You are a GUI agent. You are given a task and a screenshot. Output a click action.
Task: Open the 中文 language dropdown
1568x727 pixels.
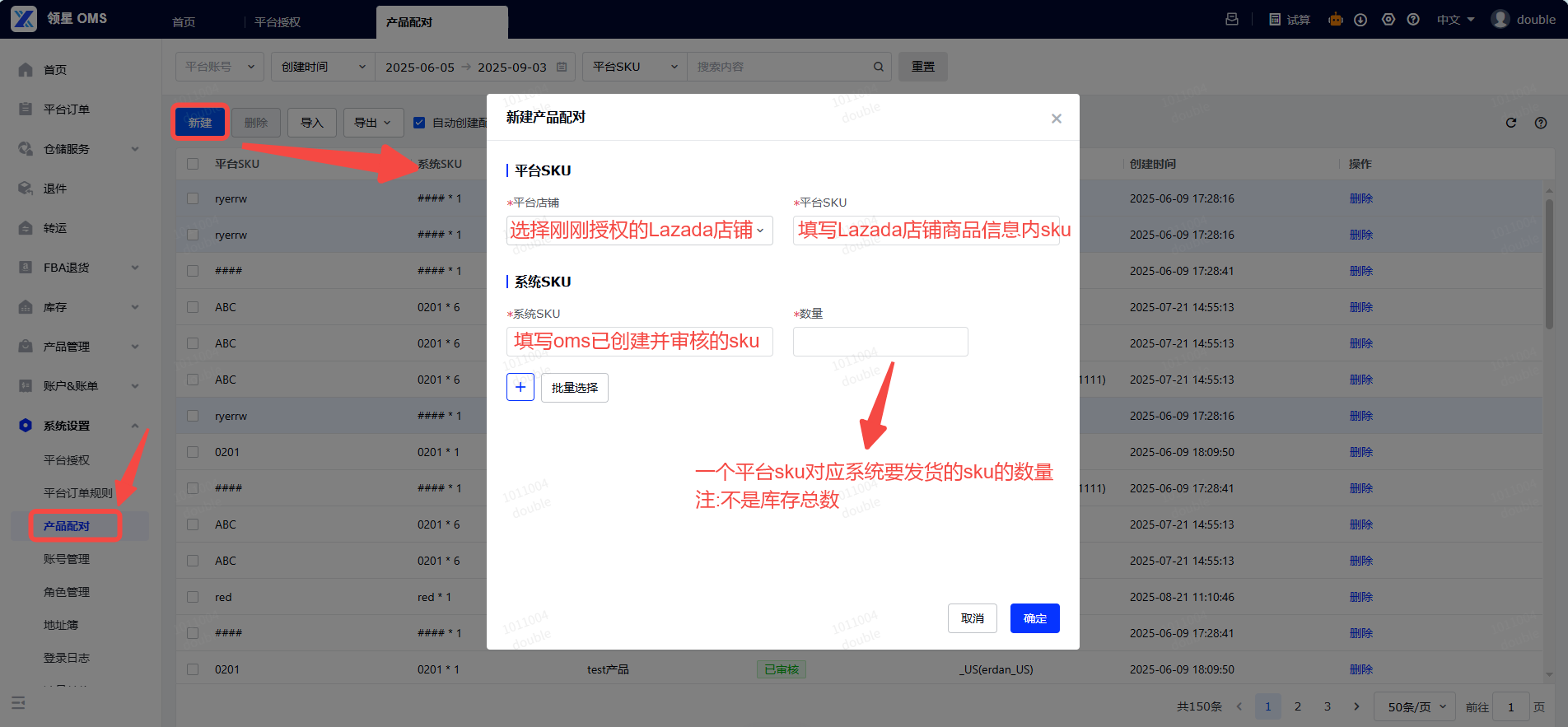coord(1455,19)
